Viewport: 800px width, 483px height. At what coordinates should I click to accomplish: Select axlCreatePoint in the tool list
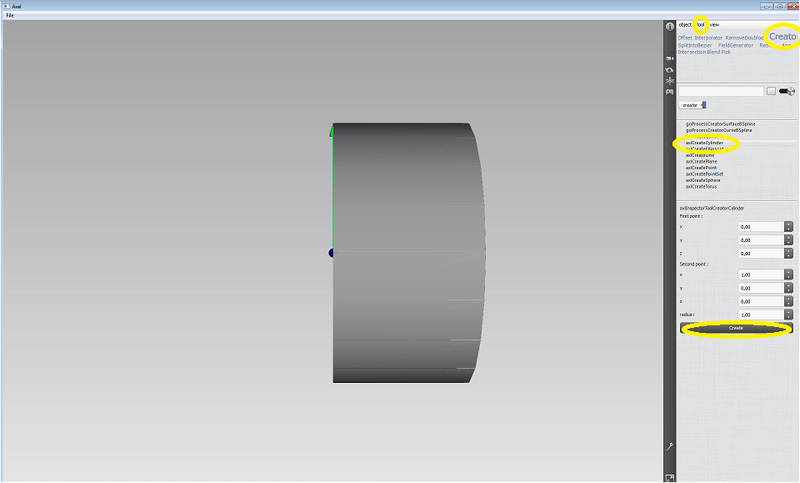coord(701,167)
